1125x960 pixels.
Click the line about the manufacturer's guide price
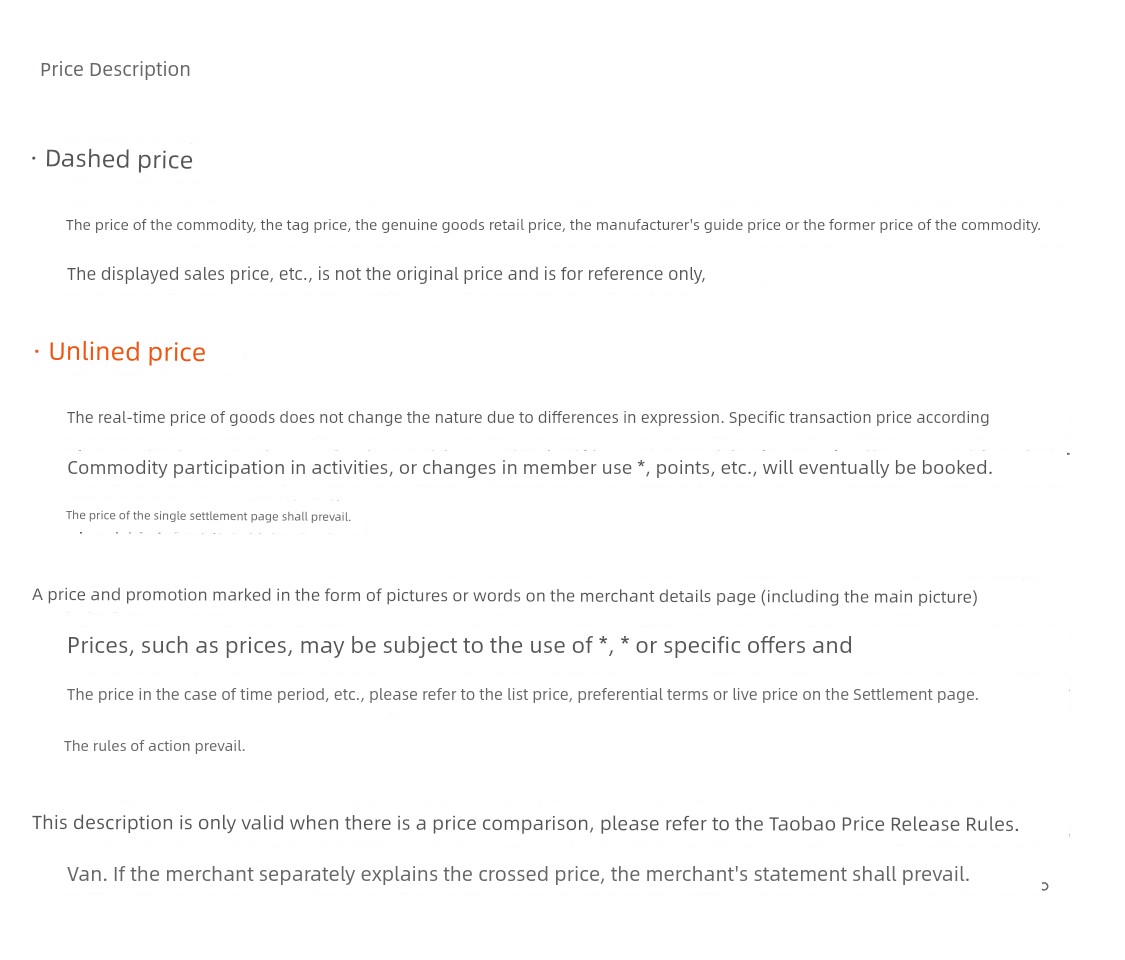(x=553, y=225)
